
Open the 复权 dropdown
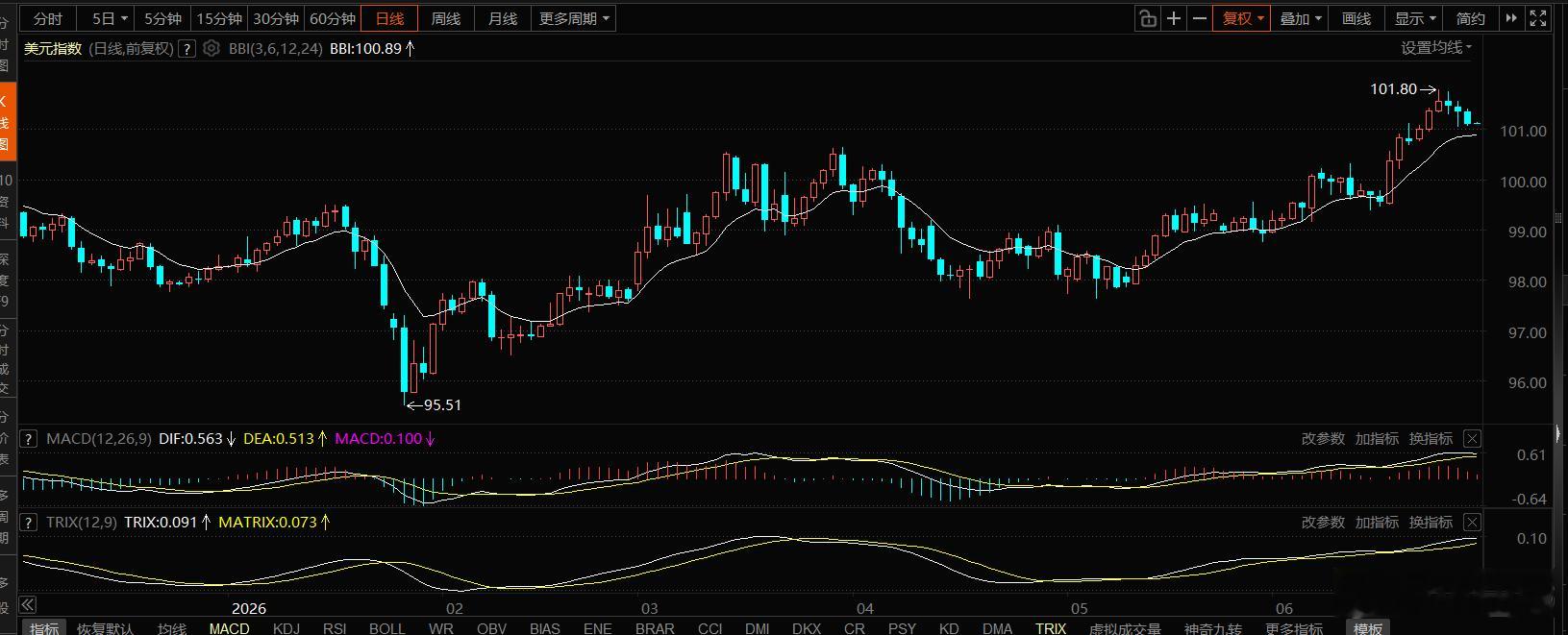point(1242,18)
